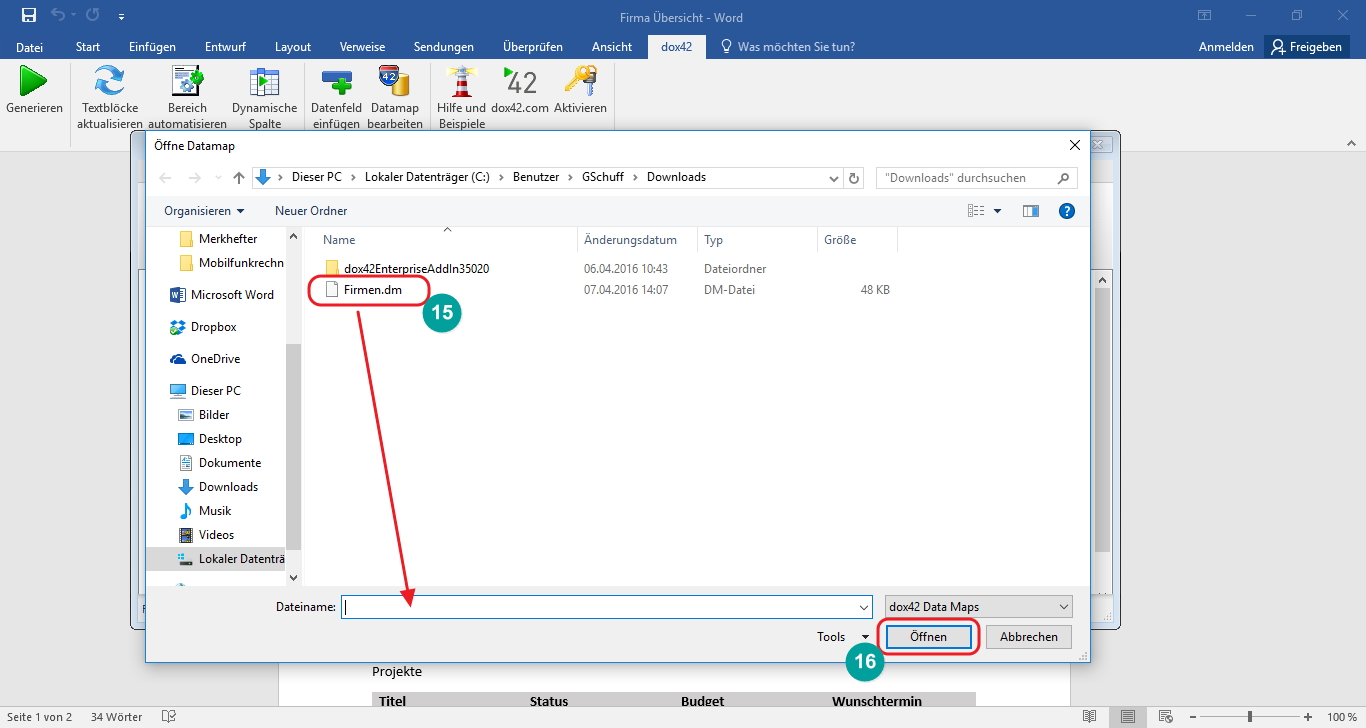The image size is (1366, 728).
Task: Click the spell check status icon
Action: 169,717
